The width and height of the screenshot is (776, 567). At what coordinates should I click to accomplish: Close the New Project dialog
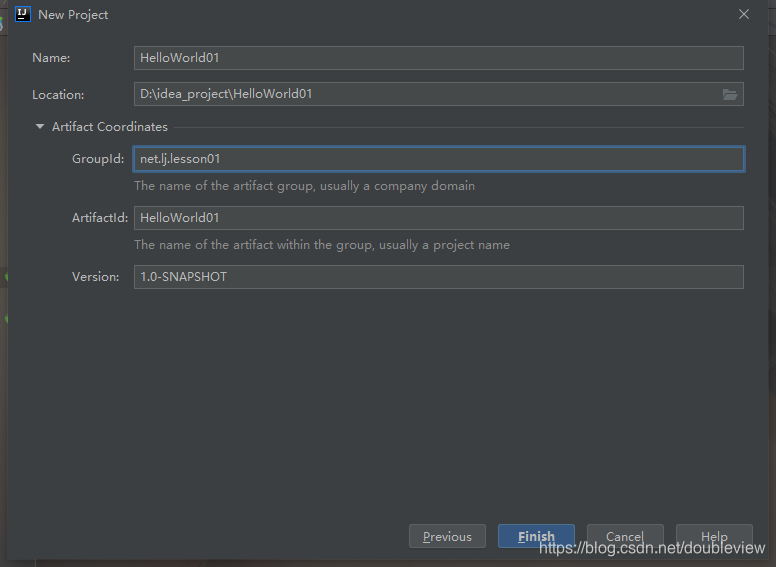tap(744, 14)
